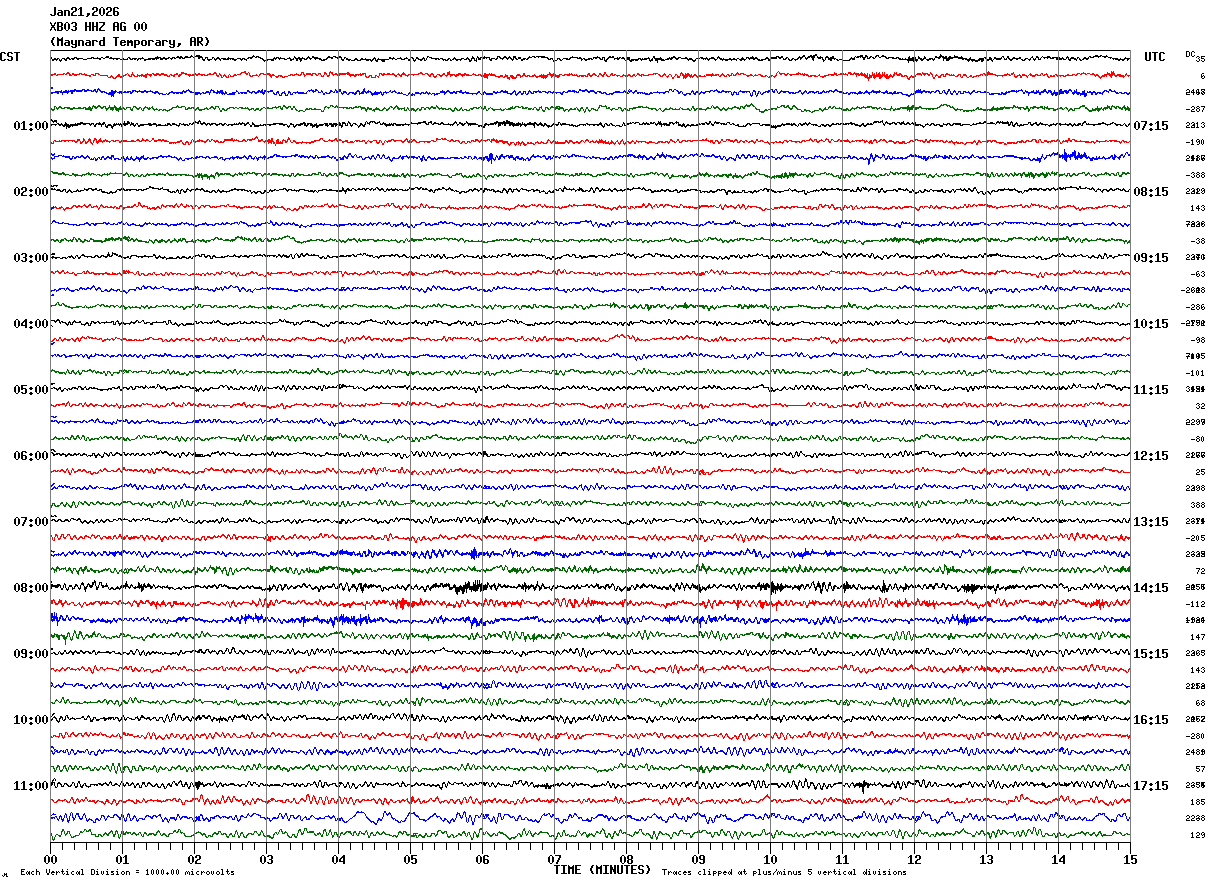The height and width of the screenshot is (886, 1210).
Task: Click the TIME (MINUTES) axis title
Action: pos(602,870)
